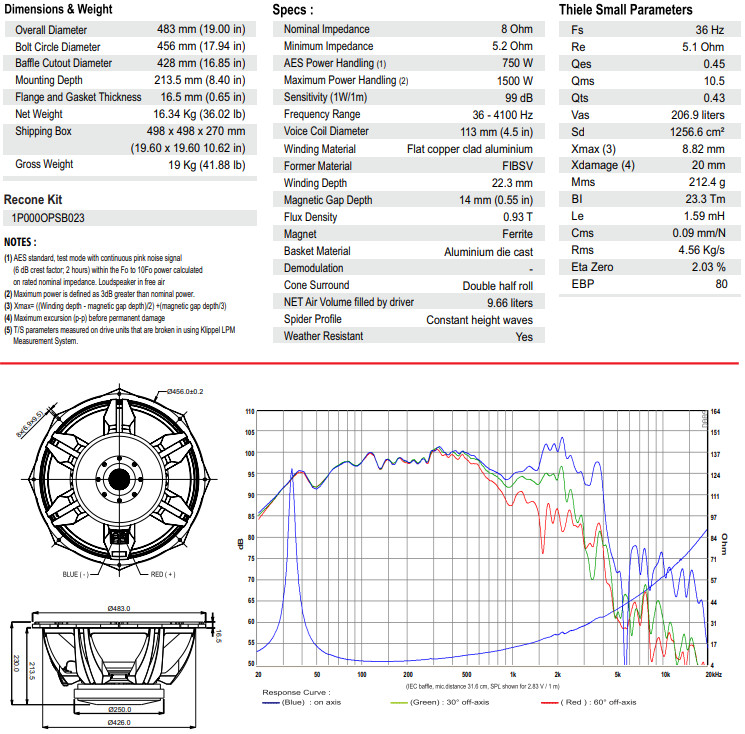Image resolution: width=745 pixels, height=734 pixels.
Task: Click NET Air Volume 9.66 liters value
Action: point(510,303)
